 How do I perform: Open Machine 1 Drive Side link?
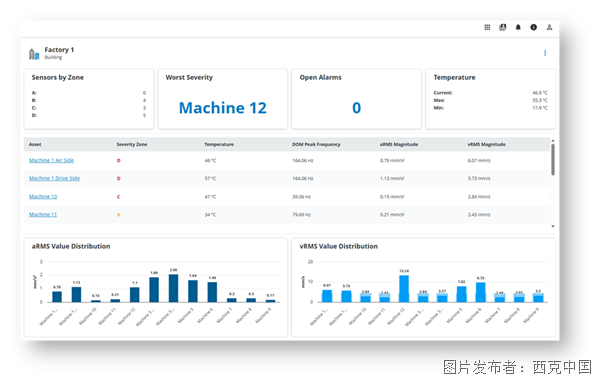click(x=54, y=178)
